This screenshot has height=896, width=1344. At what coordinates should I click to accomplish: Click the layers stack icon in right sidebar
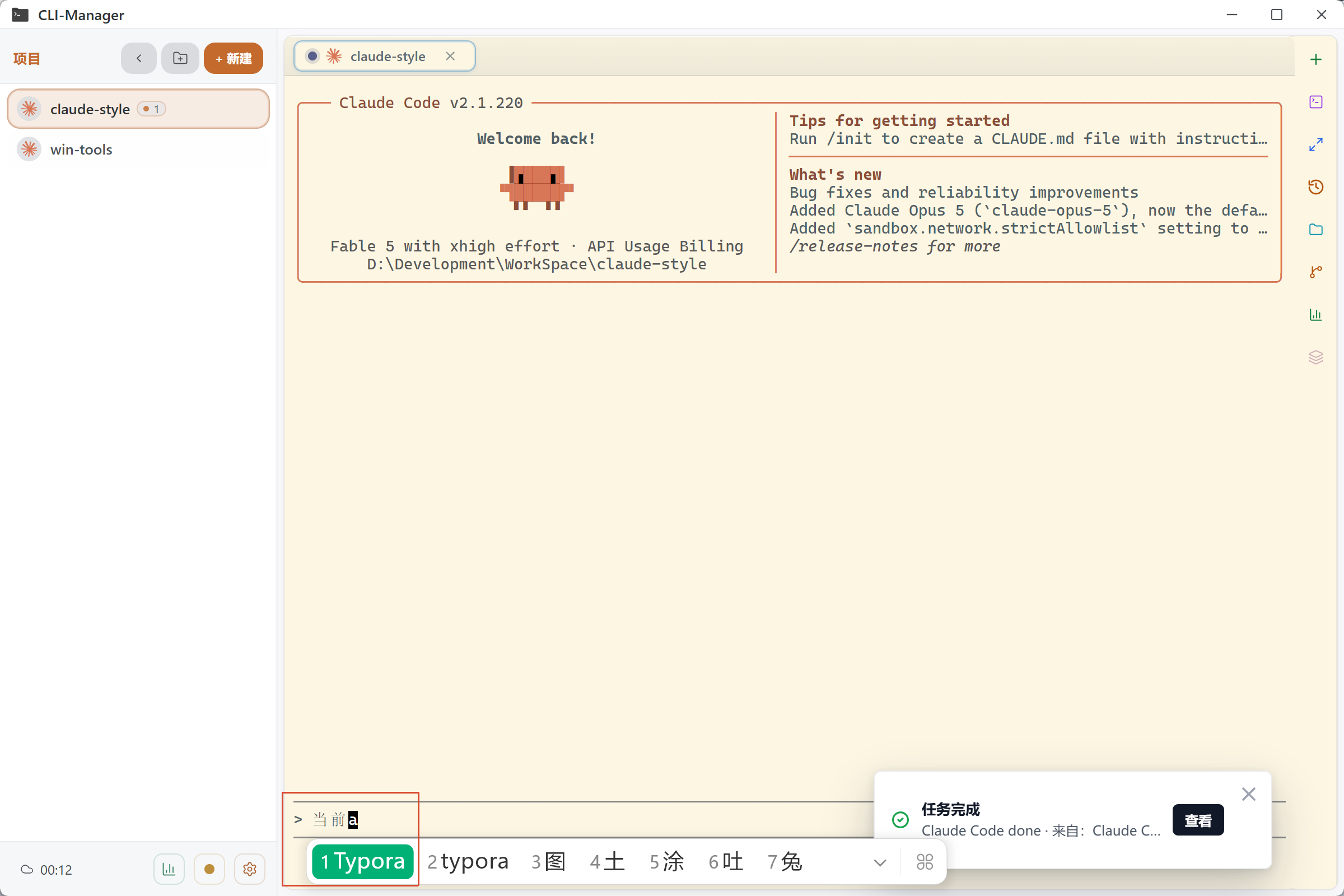click(x=1315, y=357)
